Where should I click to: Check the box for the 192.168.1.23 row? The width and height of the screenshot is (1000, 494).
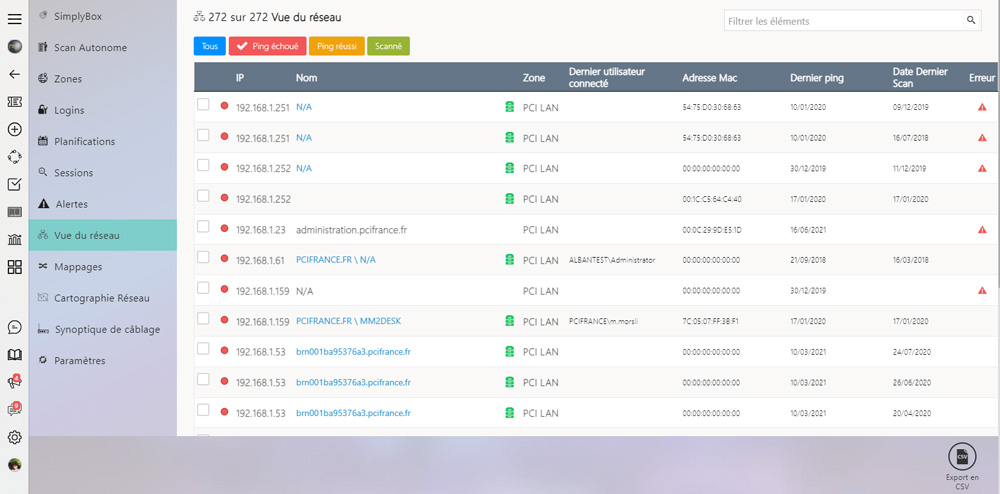203,227
